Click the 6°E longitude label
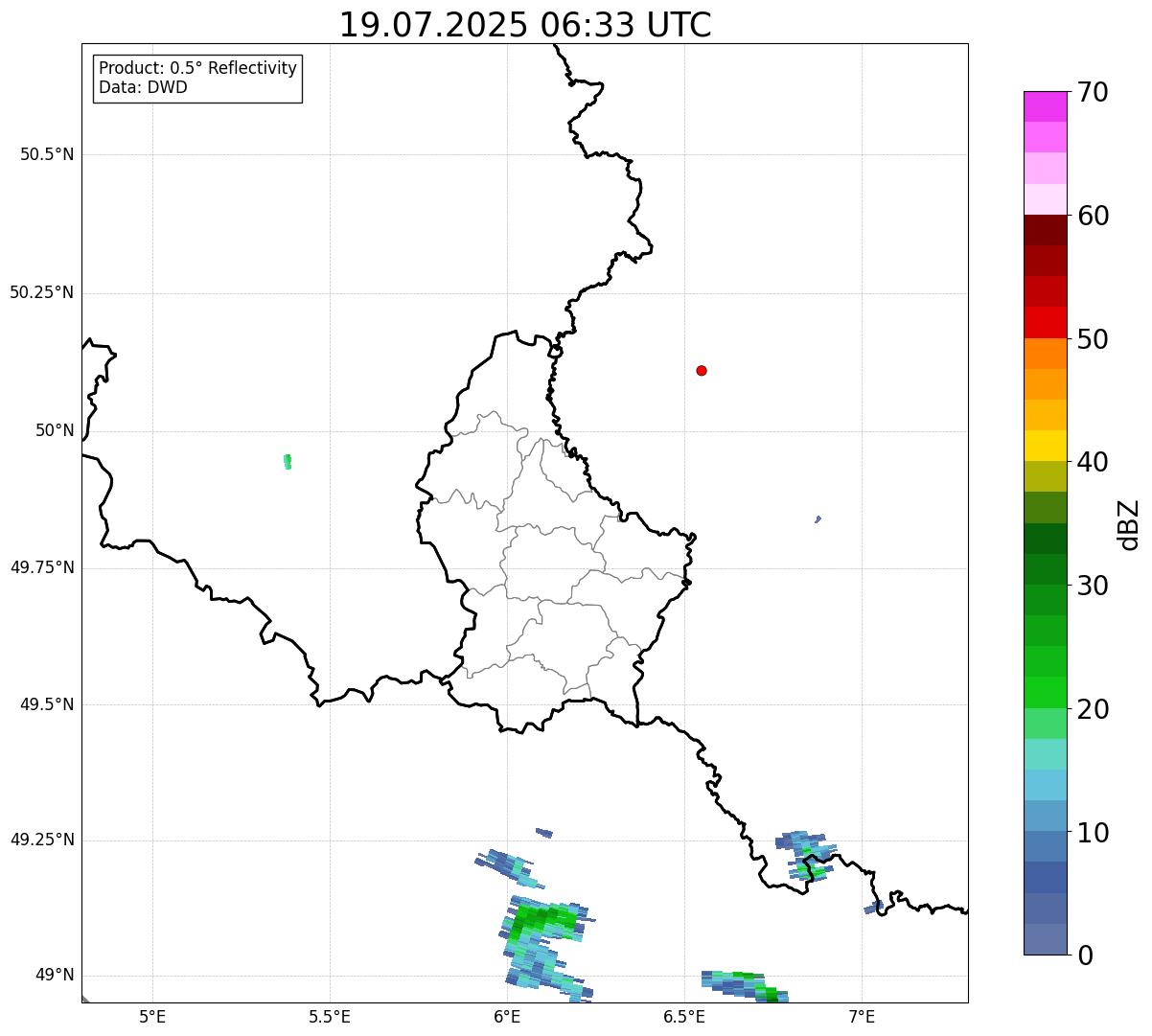Screen dimensions: 1152x1036 507,1016
